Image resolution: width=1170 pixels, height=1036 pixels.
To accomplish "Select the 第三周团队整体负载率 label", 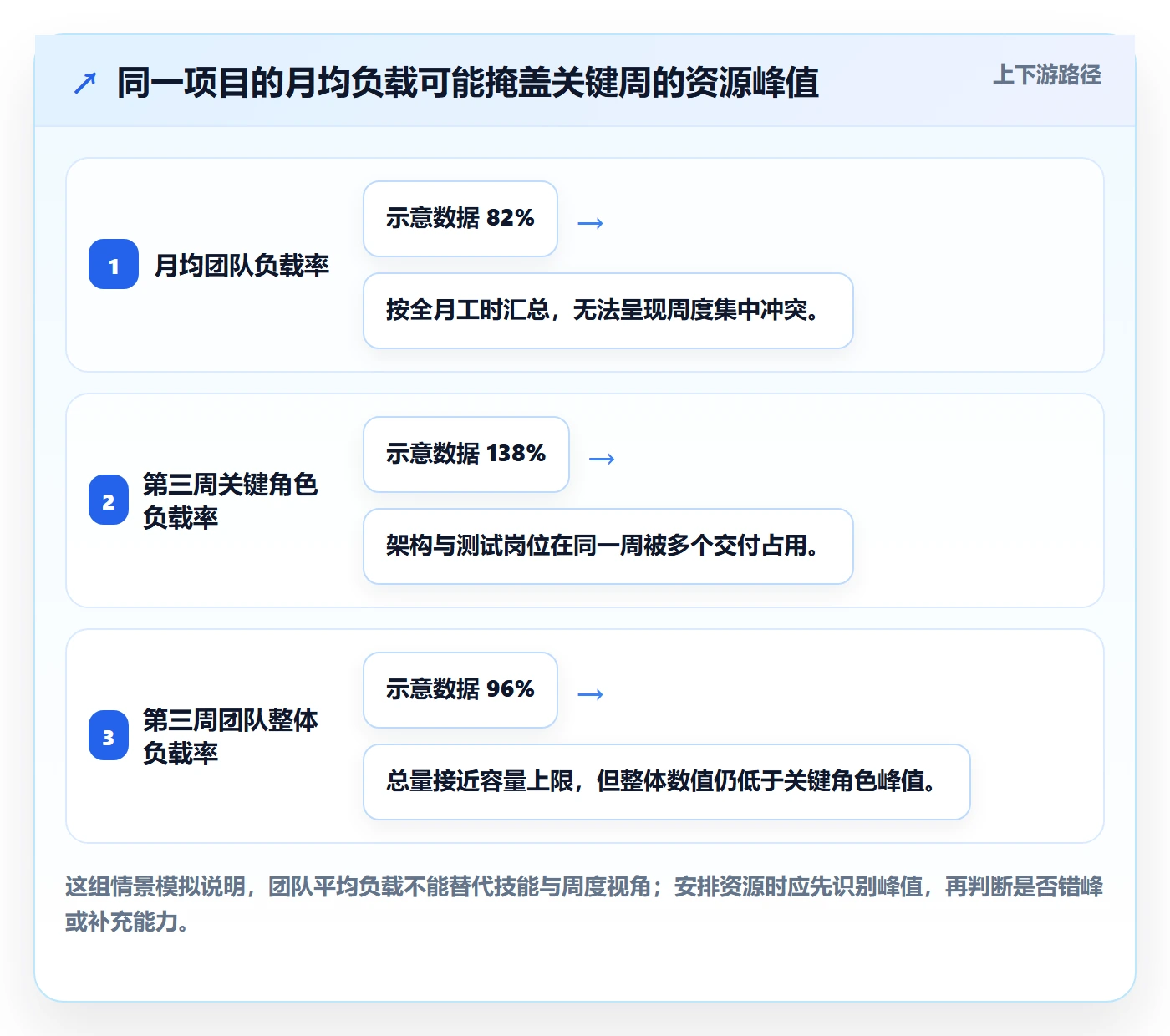I will click(231, 736).
